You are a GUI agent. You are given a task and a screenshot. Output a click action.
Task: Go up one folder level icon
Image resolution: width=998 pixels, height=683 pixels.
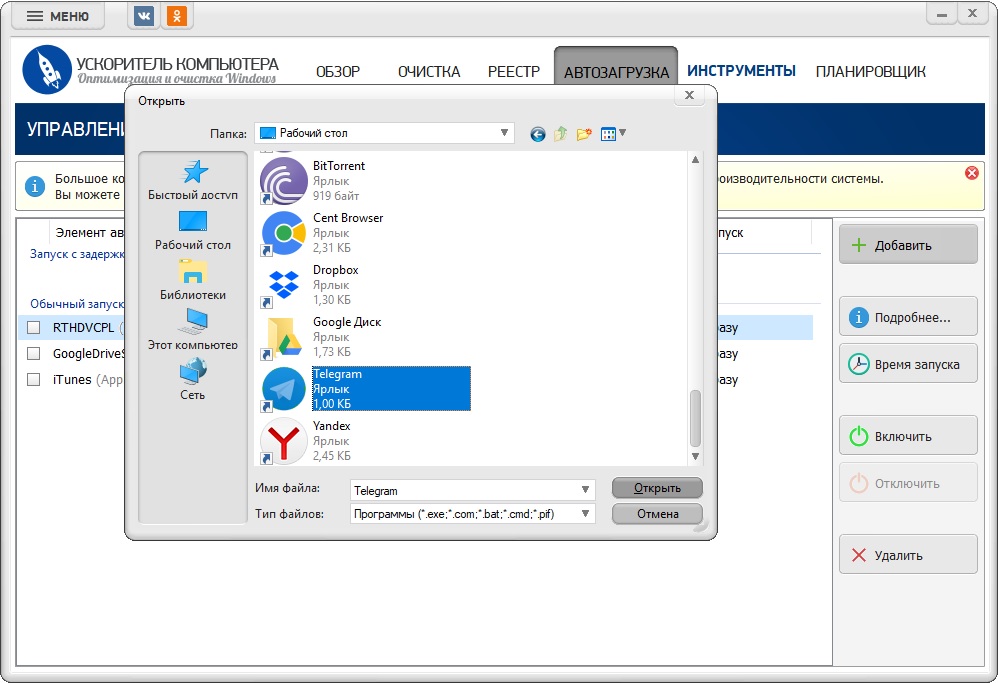pyautogui.click(x=561, y=134)
